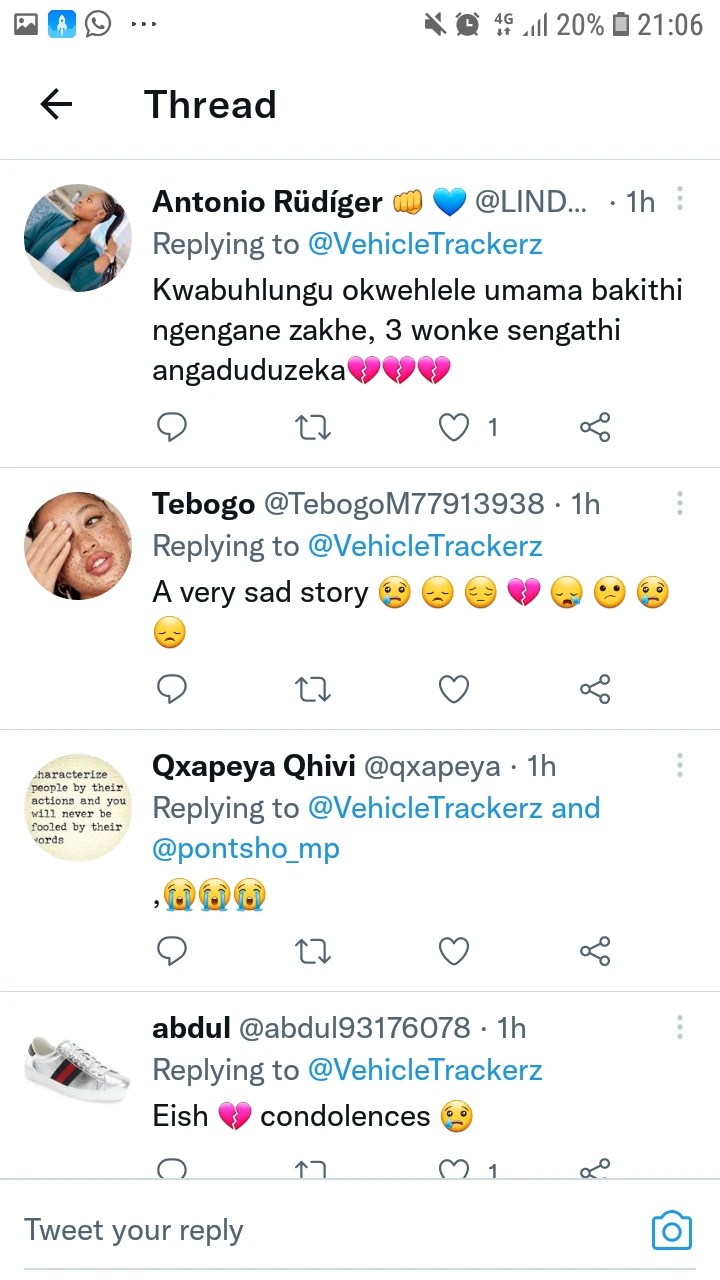Viewport: 720px width, 1280px height.
Task: Like Tebogo's sad story tweet
Action: click(x=454, y=690)
